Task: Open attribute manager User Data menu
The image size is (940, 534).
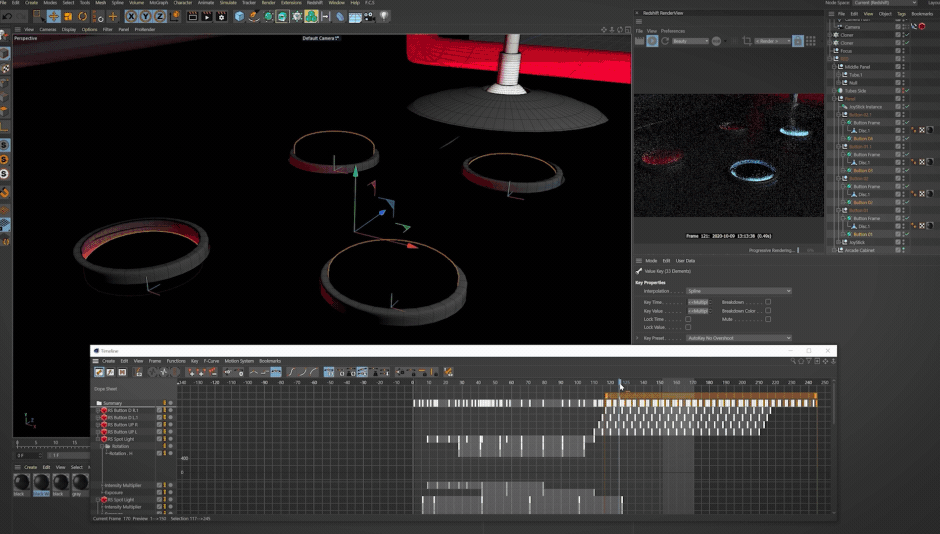Action: point(685,261)
